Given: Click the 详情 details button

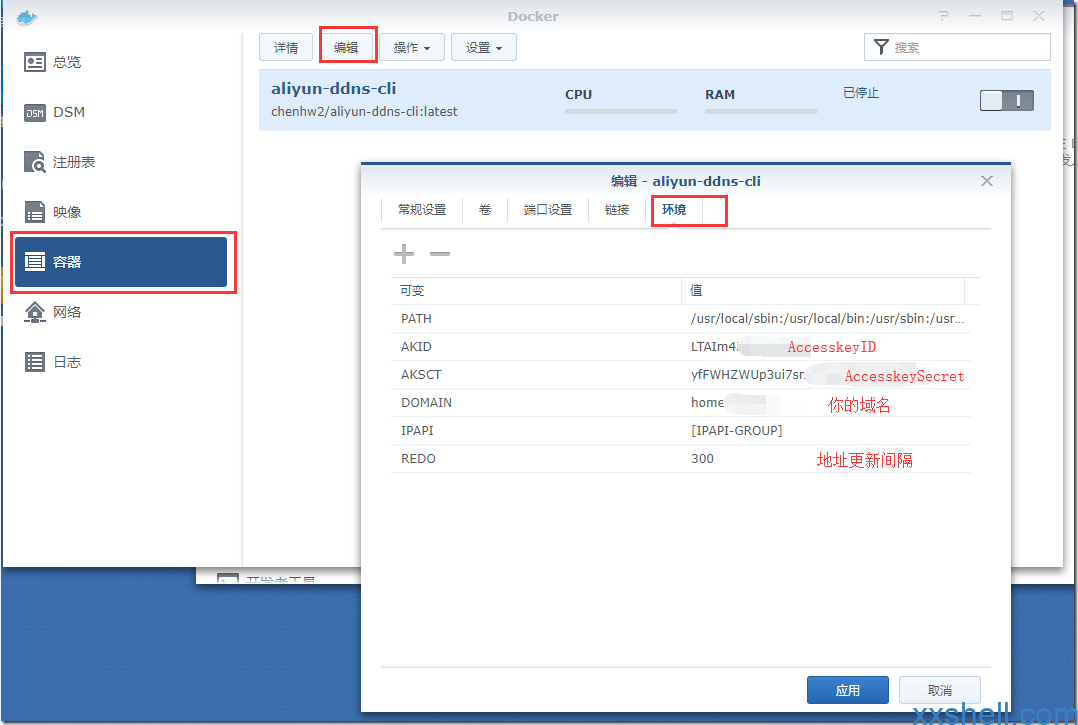Looking at the screenshot, I should pos(286,47).
